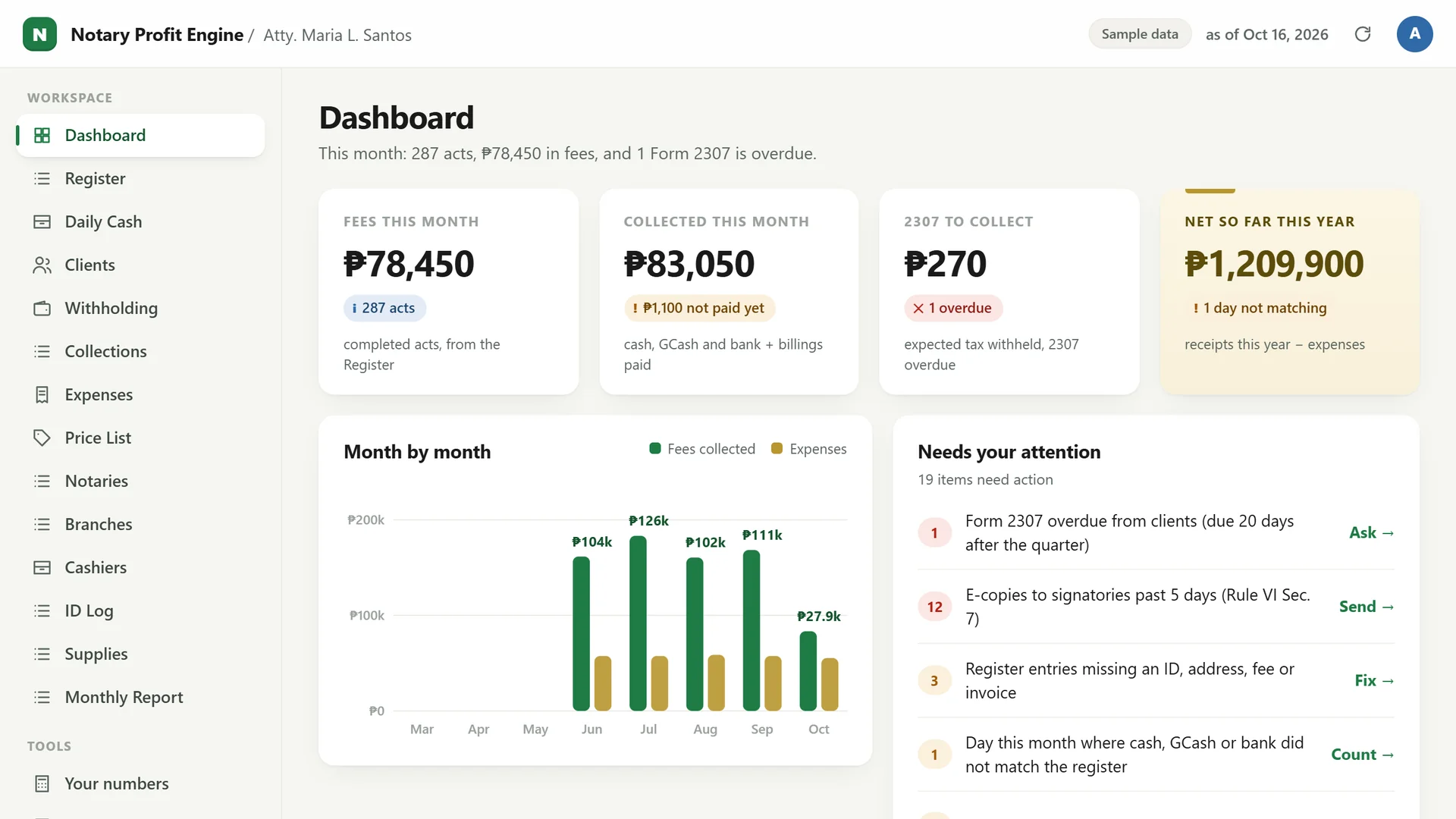Open the user avatar A menu
This screenshot has height=819, width=1456.
point(1414,34)
